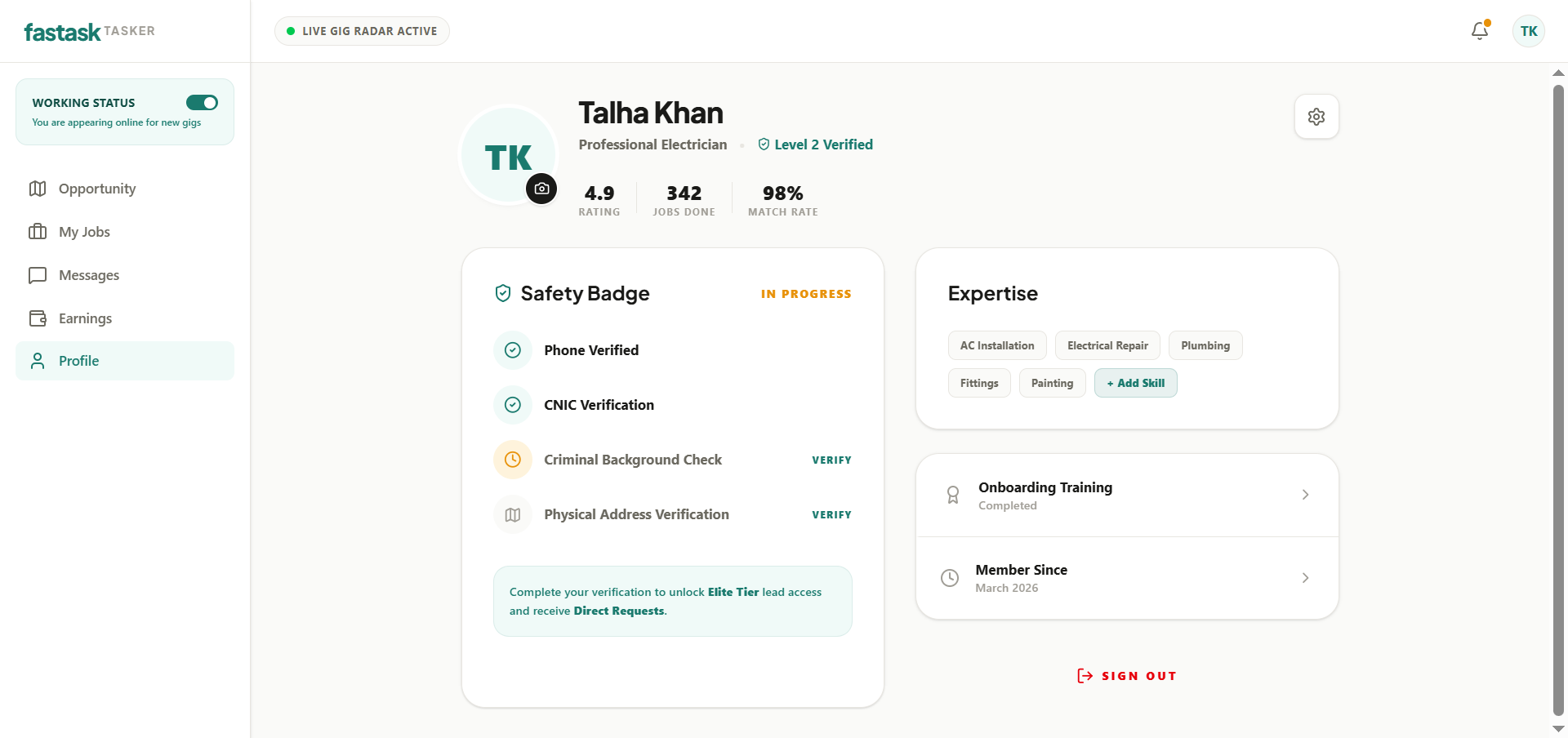Image resolution: width=1568 pixels, height=738 pixels.
Task: Open profile settings gear
Action: coord(1316,117)
